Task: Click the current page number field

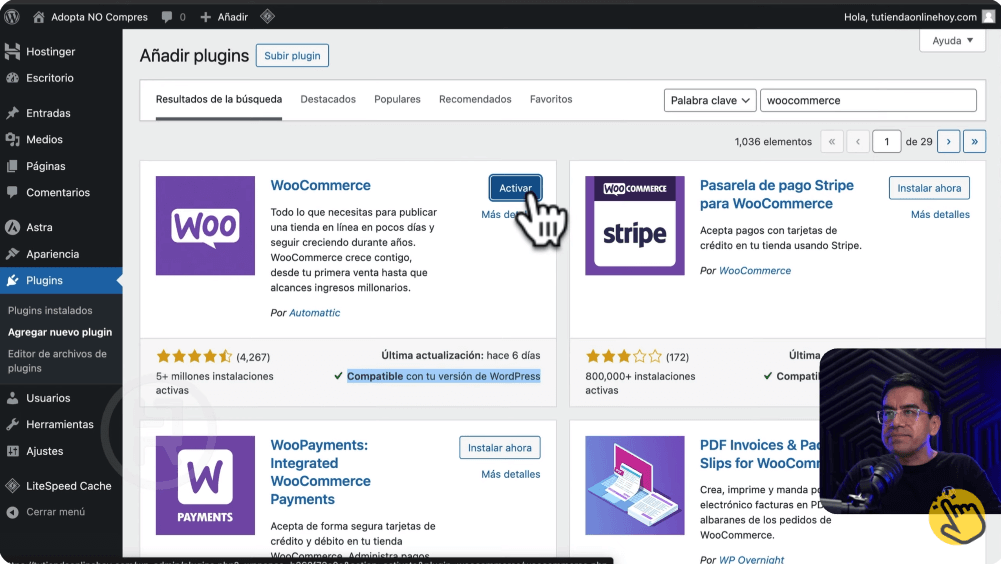Action: click(886, 142)
